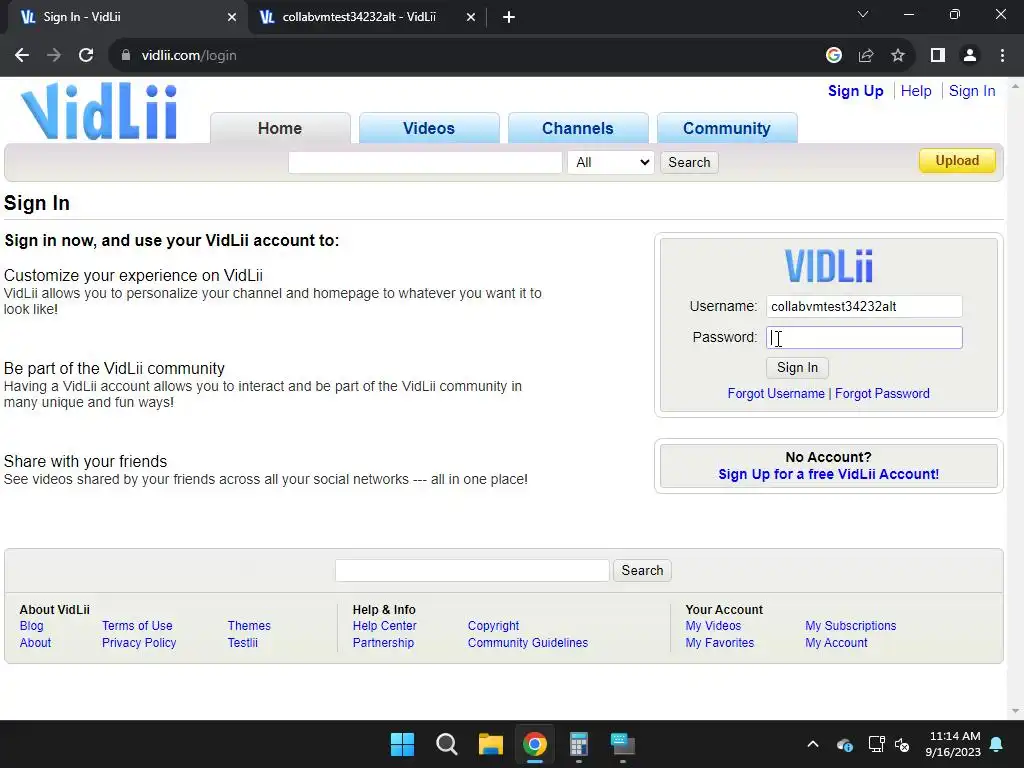Open the Partnership footer link
Screen dimensions: 1024x768
click(383, 643)
